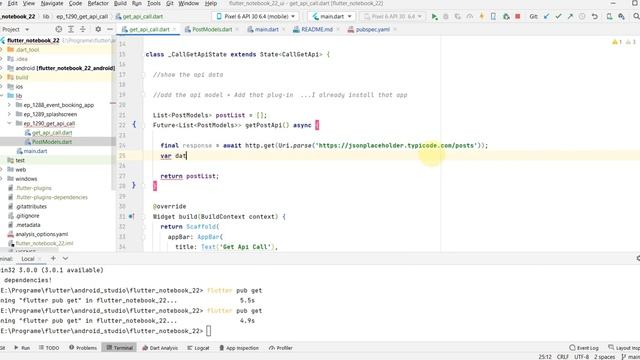Click Git update project blue arrow
The width and height of the screenshot is (640, 360).
click(x=547, y=17)
